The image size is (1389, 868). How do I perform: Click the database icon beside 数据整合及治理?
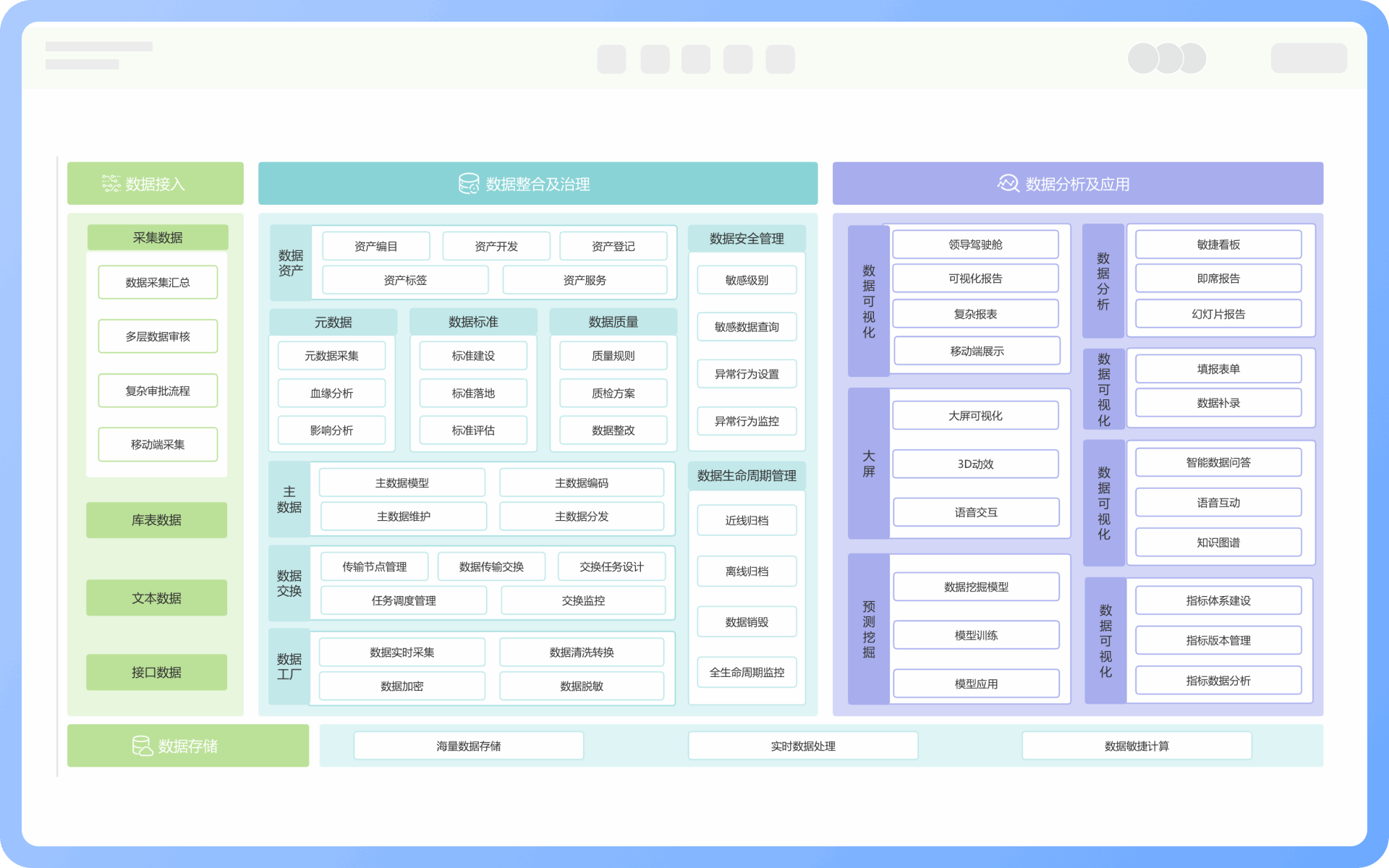click(x=469, y=184)
